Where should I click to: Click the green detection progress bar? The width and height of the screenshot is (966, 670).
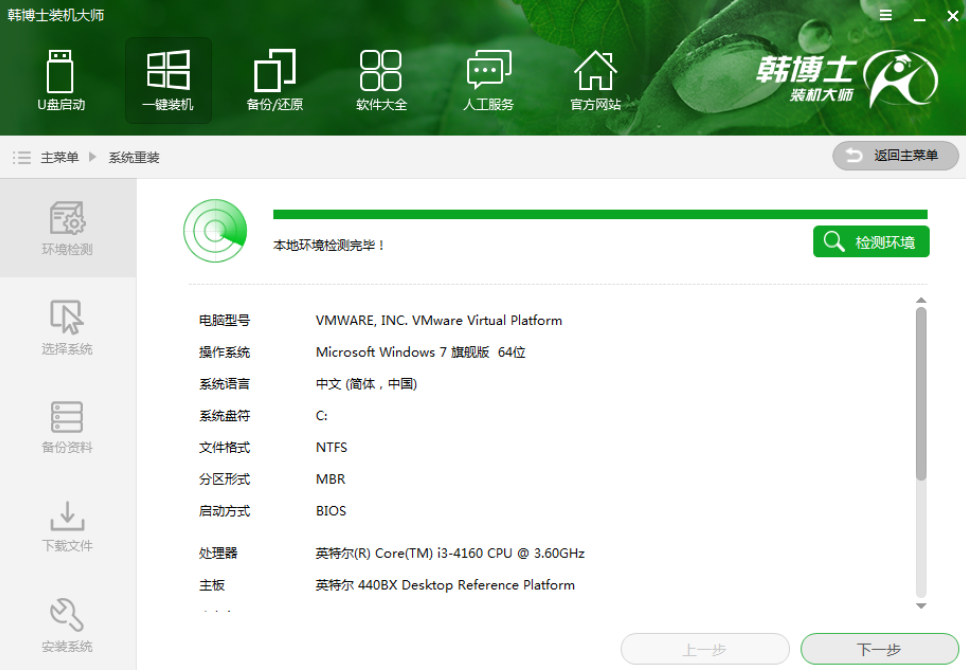[600, 214]
